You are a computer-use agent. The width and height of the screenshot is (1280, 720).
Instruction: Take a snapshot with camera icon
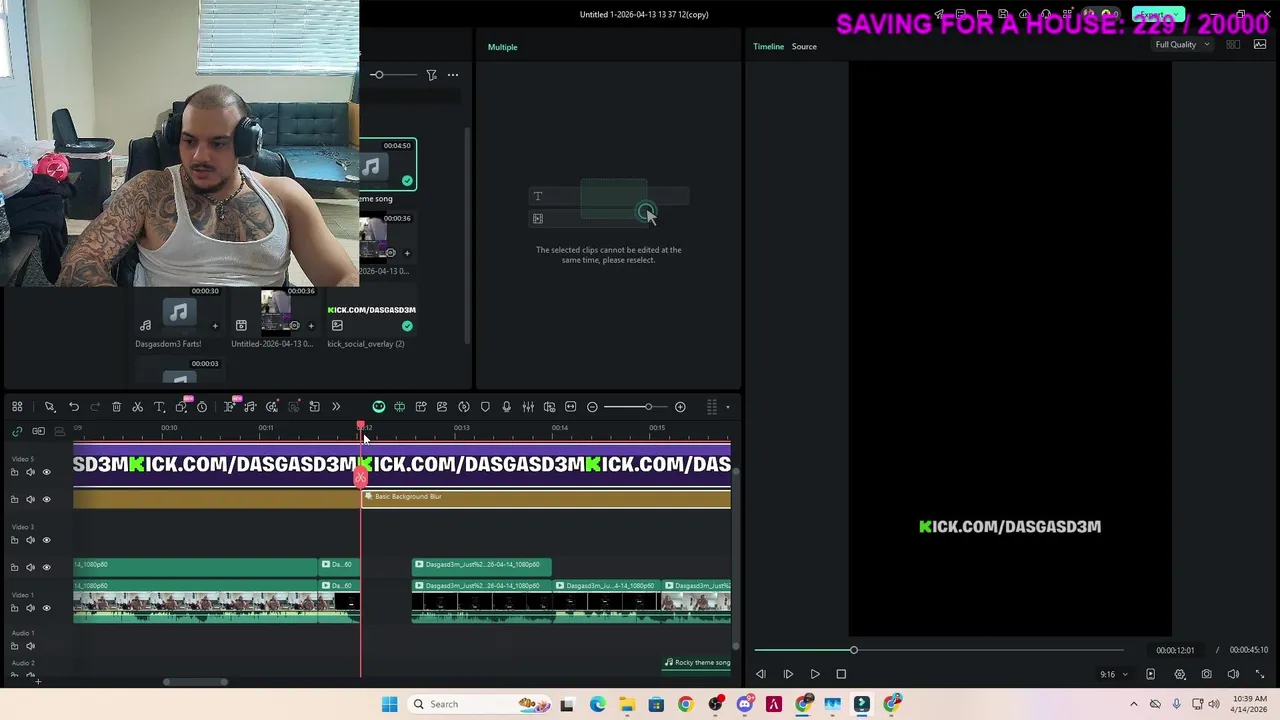(1206, 675)
